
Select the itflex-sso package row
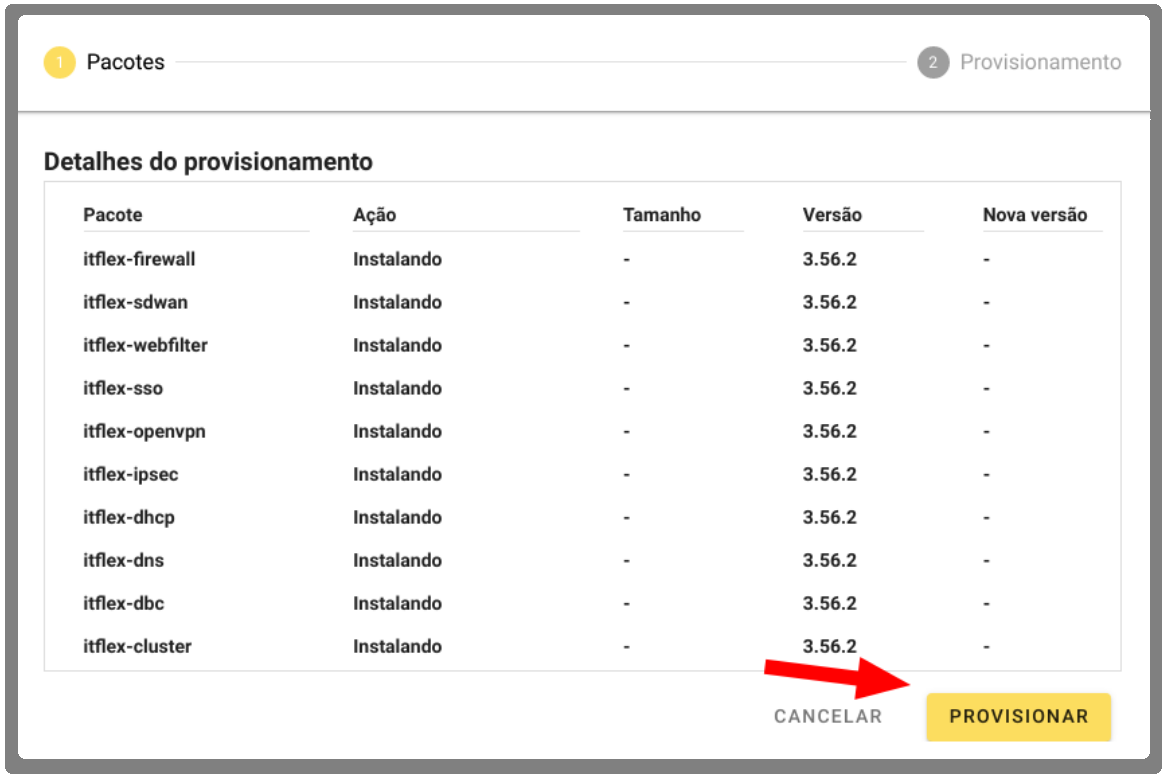(583, 389)
